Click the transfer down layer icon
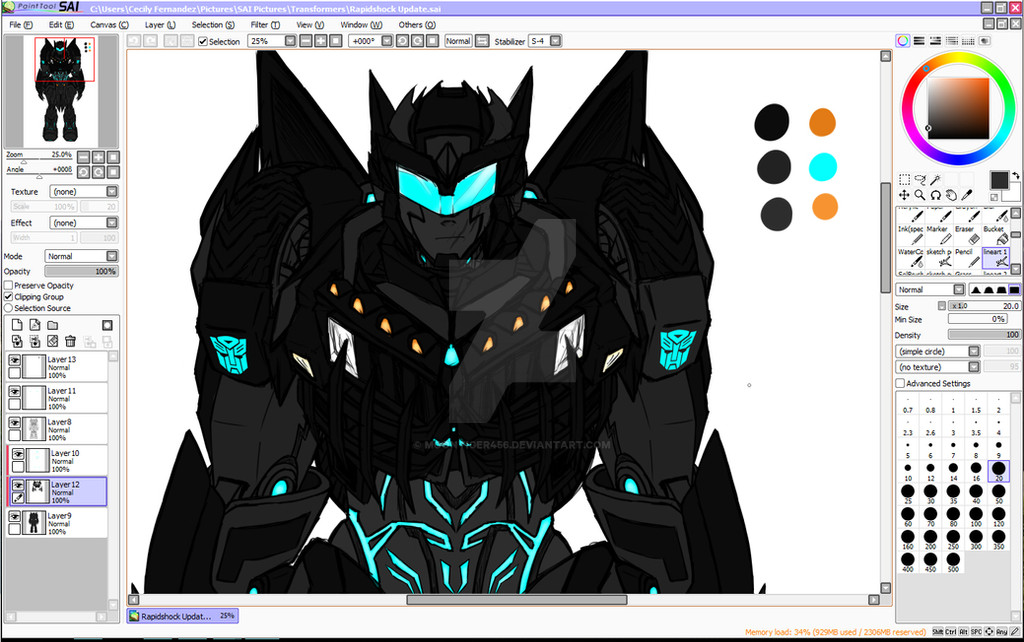 click(17, 341)
